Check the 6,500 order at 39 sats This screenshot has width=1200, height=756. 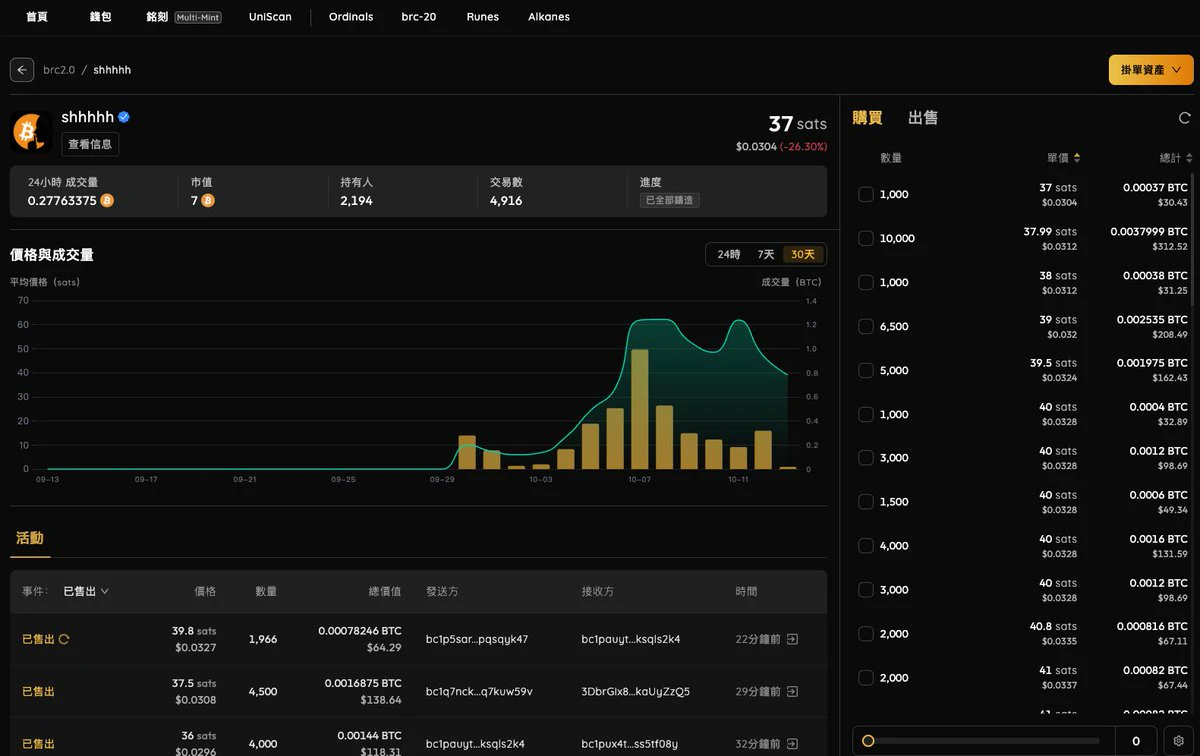[866, 326]
